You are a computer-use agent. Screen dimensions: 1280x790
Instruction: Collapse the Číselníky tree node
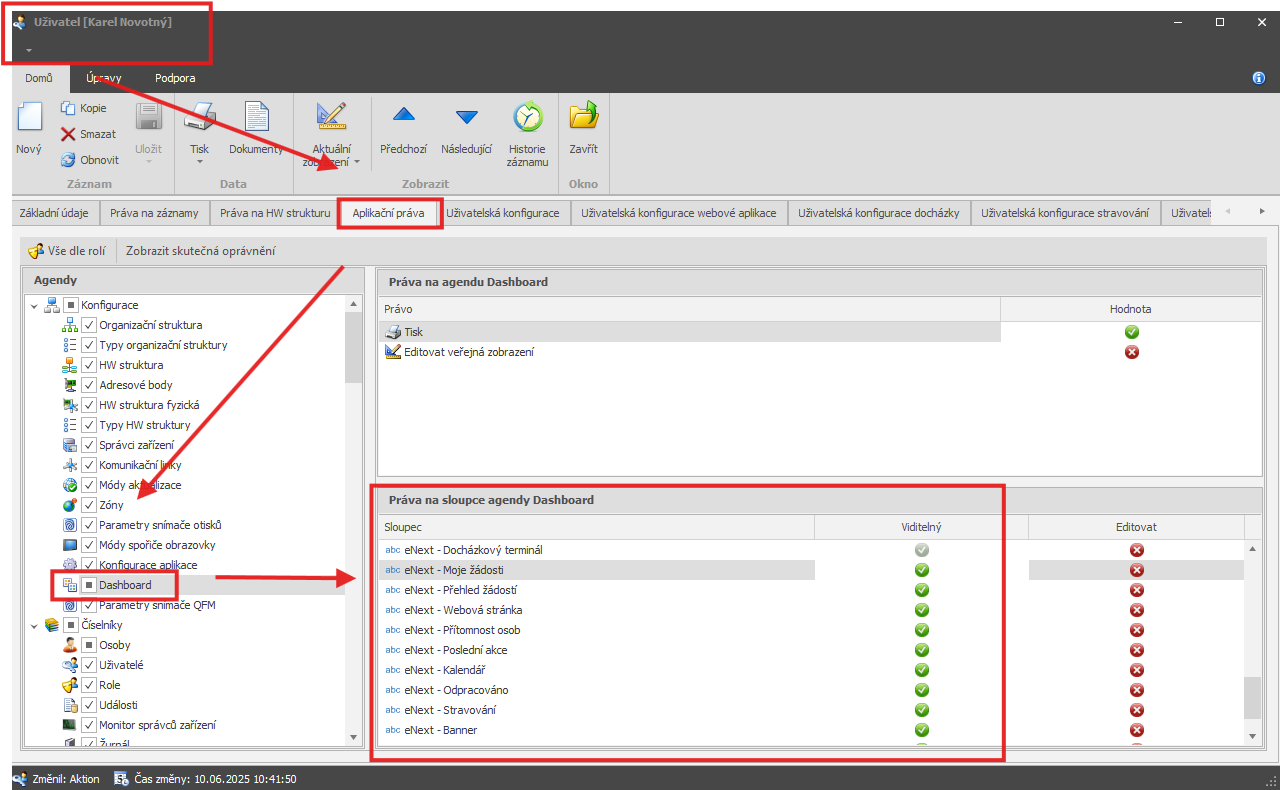[x=33, y=625]
